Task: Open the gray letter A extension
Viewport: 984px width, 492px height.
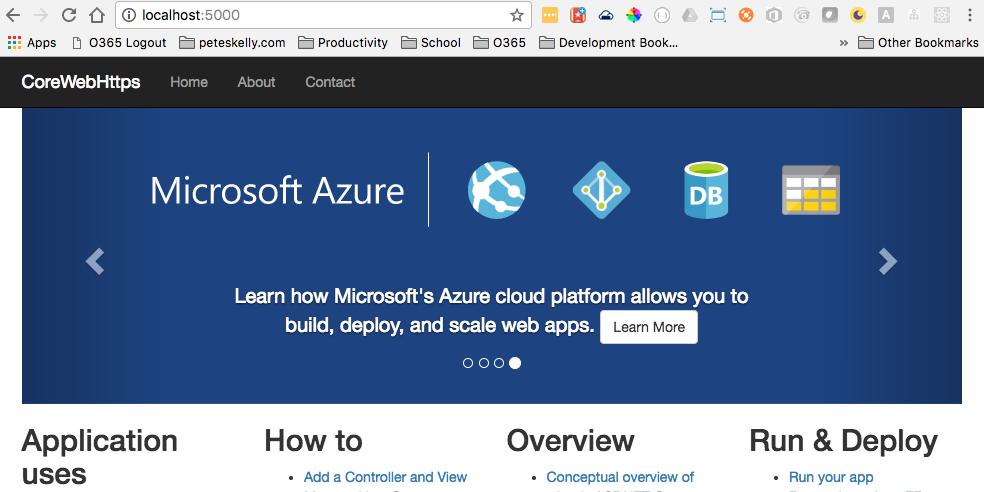Action: 885,15
